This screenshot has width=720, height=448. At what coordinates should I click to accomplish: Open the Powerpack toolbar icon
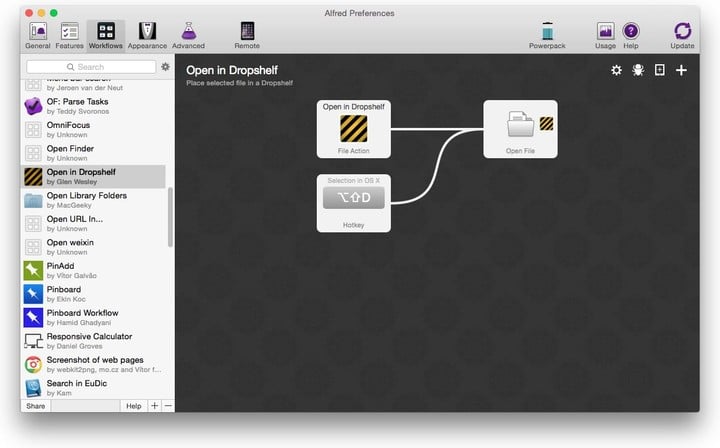[547, 34]
